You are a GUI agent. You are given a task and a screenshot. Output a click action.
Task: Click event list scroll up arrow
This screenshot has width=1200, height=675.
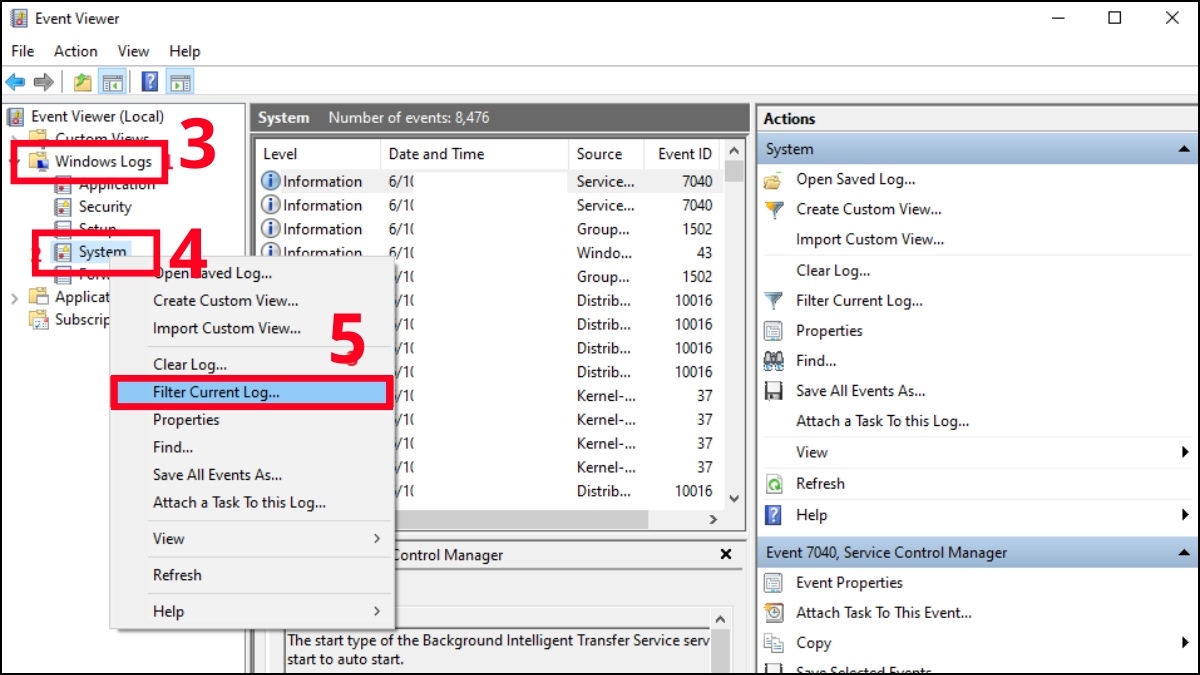pos(734,151)
